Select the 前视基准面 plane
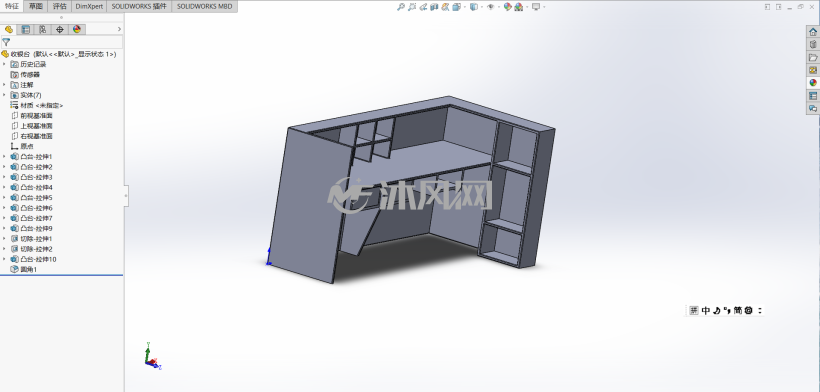 [x=31, y=116]
